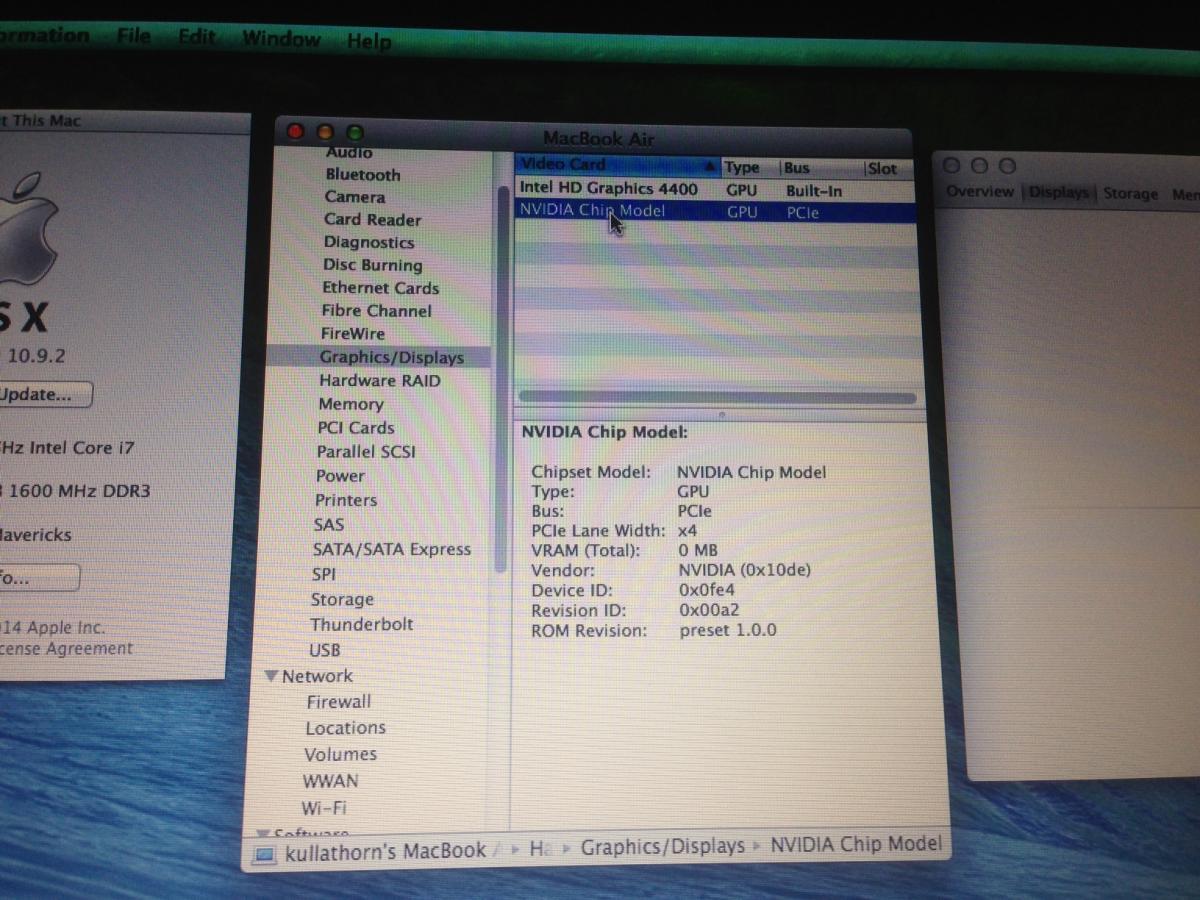Open the Help menu
The width and height of the screenshot is (1200, 900).
(368, 42)
